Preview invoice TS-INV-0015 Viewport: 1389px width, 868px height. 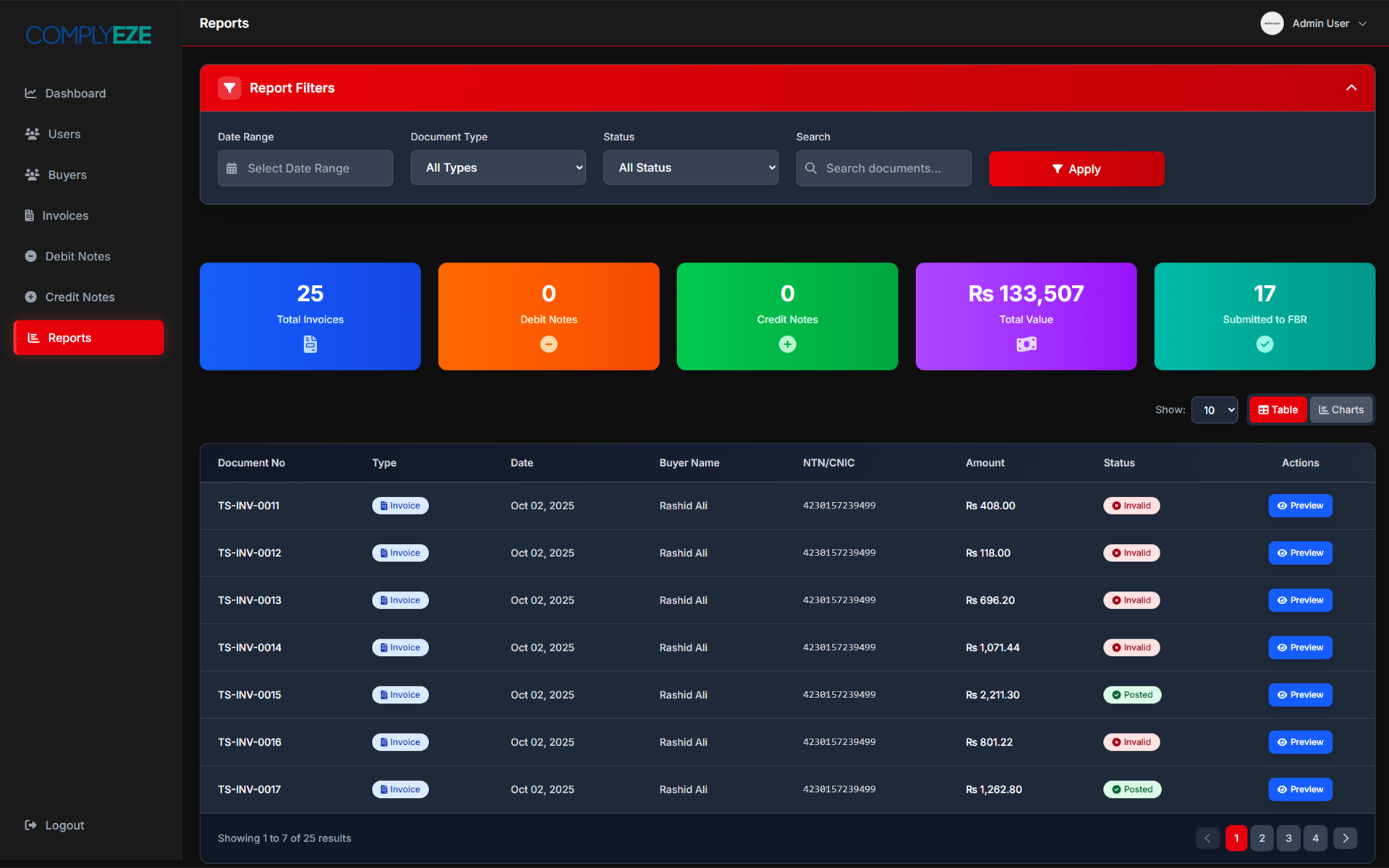[x=1299, y=695]
